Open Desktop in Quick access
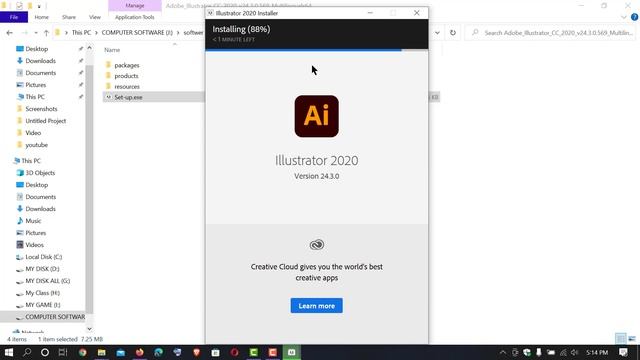Image resolution: width=640 pixels, height=360 pixels. (x=36, y=49)
